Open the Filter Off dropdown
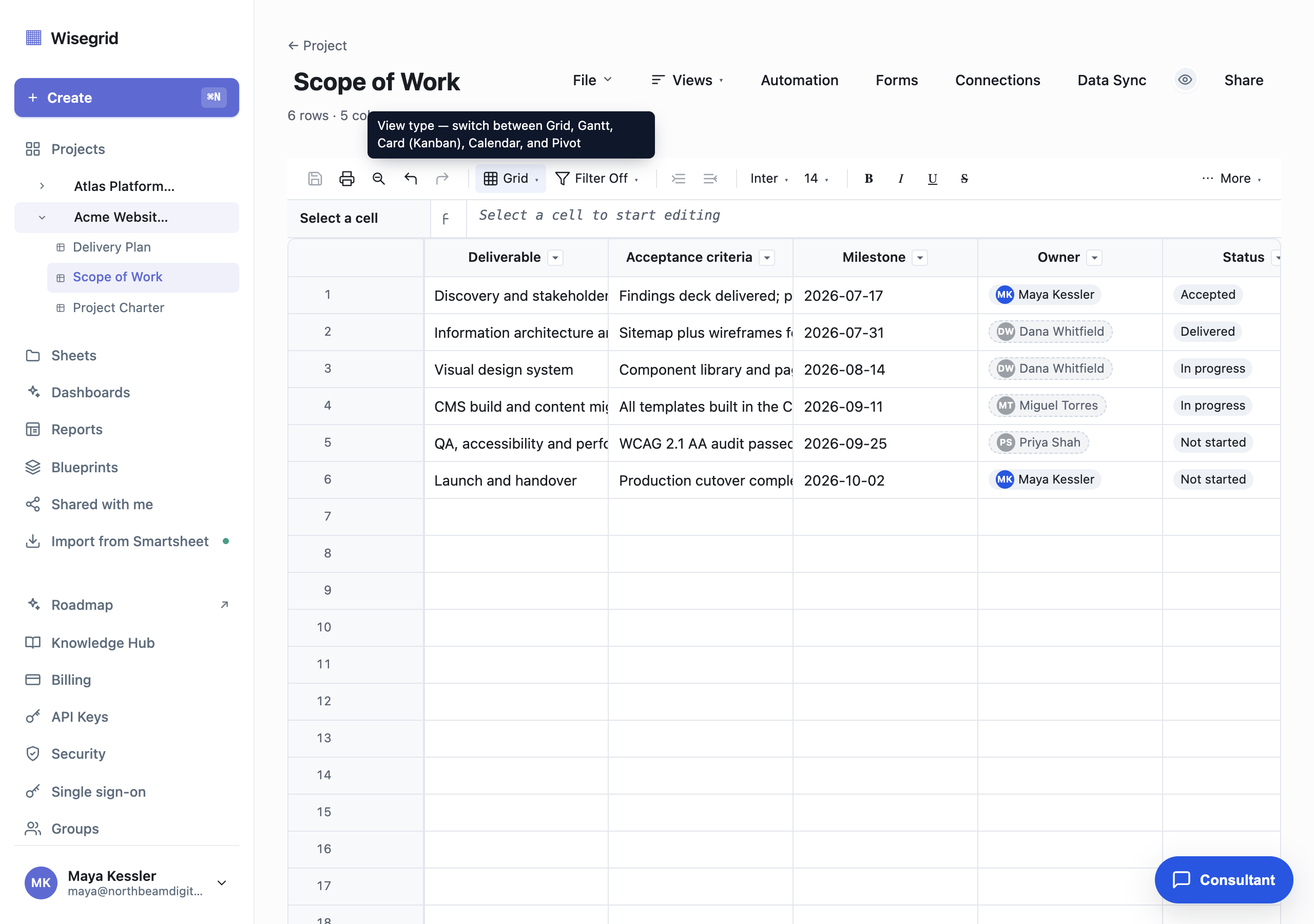 (597, 179)
